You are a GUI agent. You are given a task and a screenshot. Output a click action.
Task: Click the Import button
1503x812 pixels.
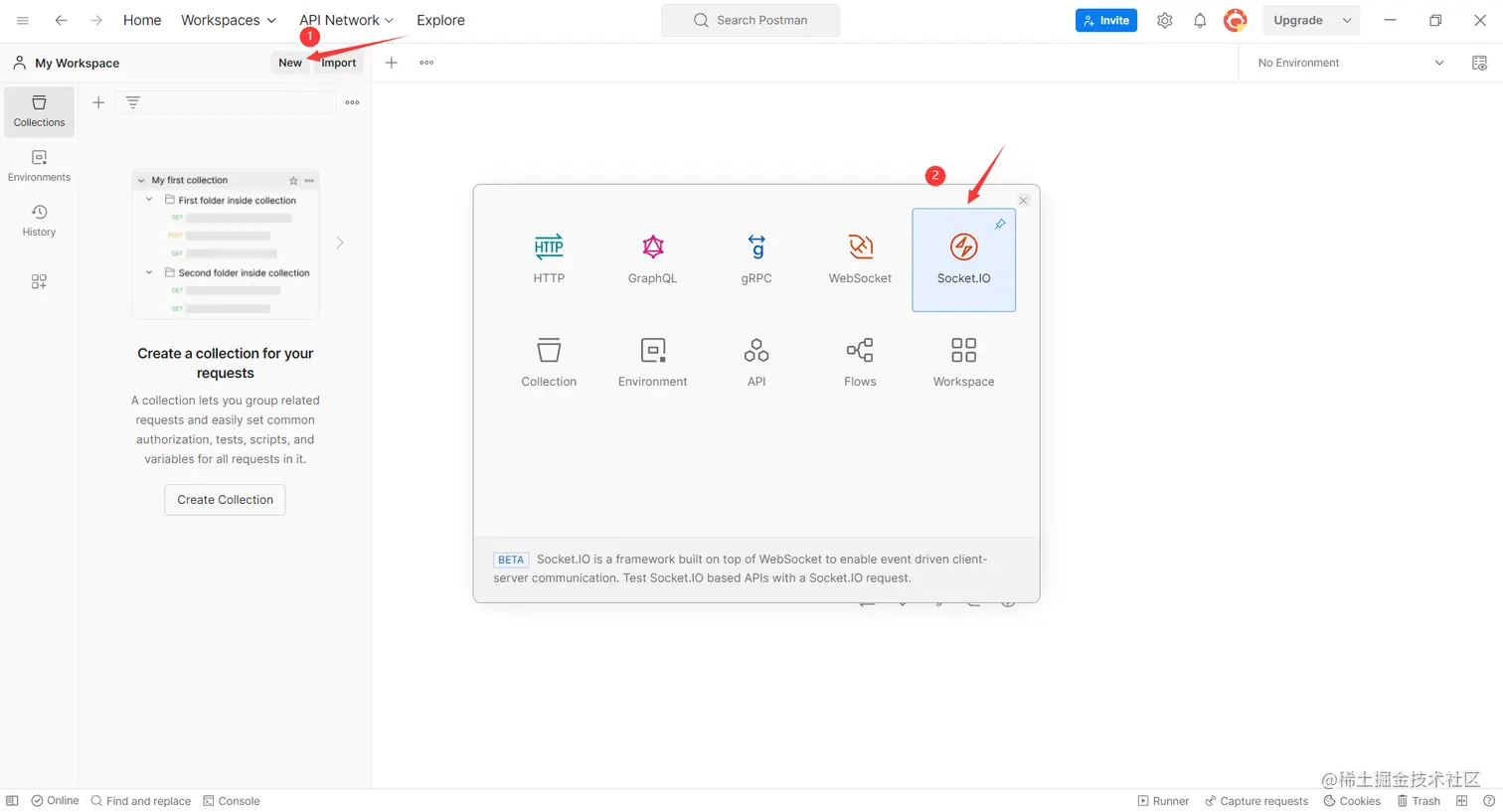click(338, 63)
